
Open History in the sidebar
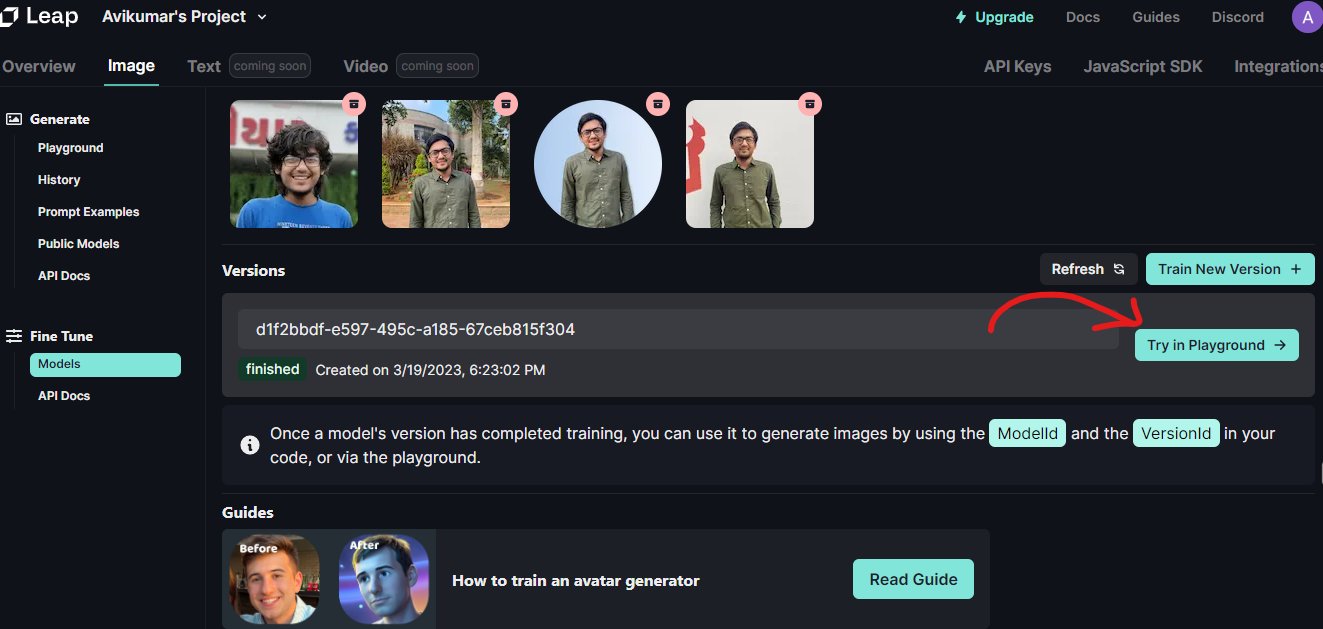point(59,180)
